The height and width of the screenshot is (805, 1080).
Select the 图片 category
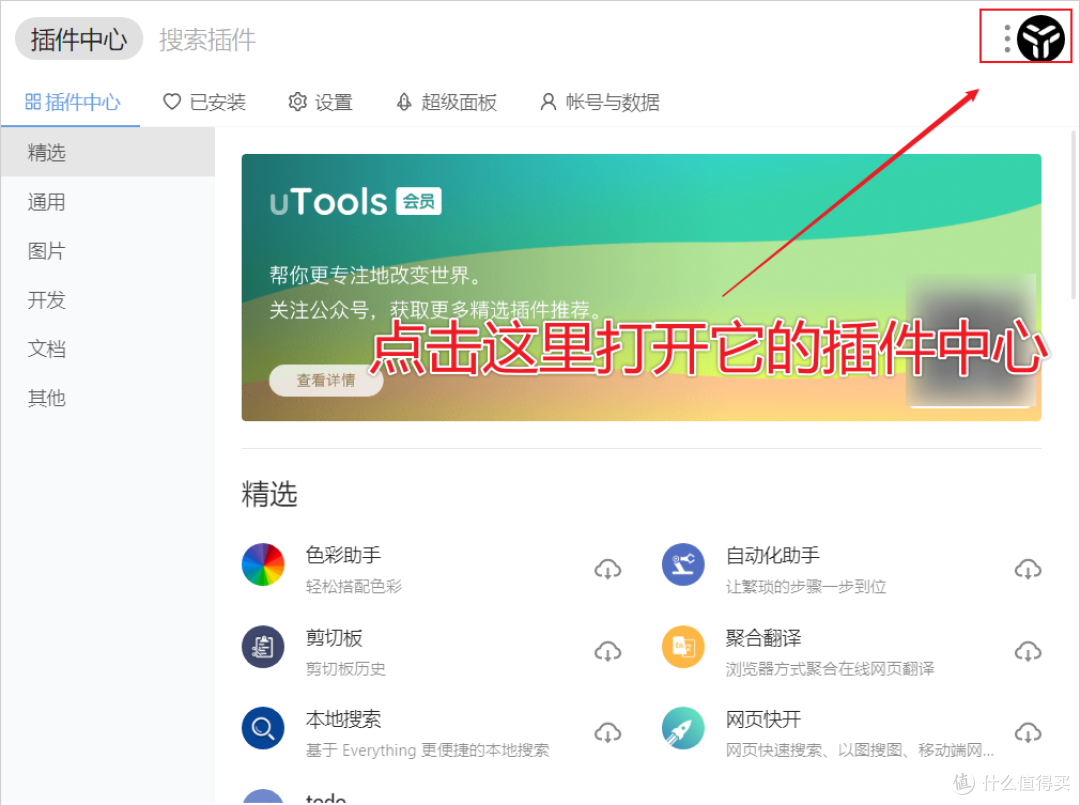pyautogui.click(x=107, y=251)
